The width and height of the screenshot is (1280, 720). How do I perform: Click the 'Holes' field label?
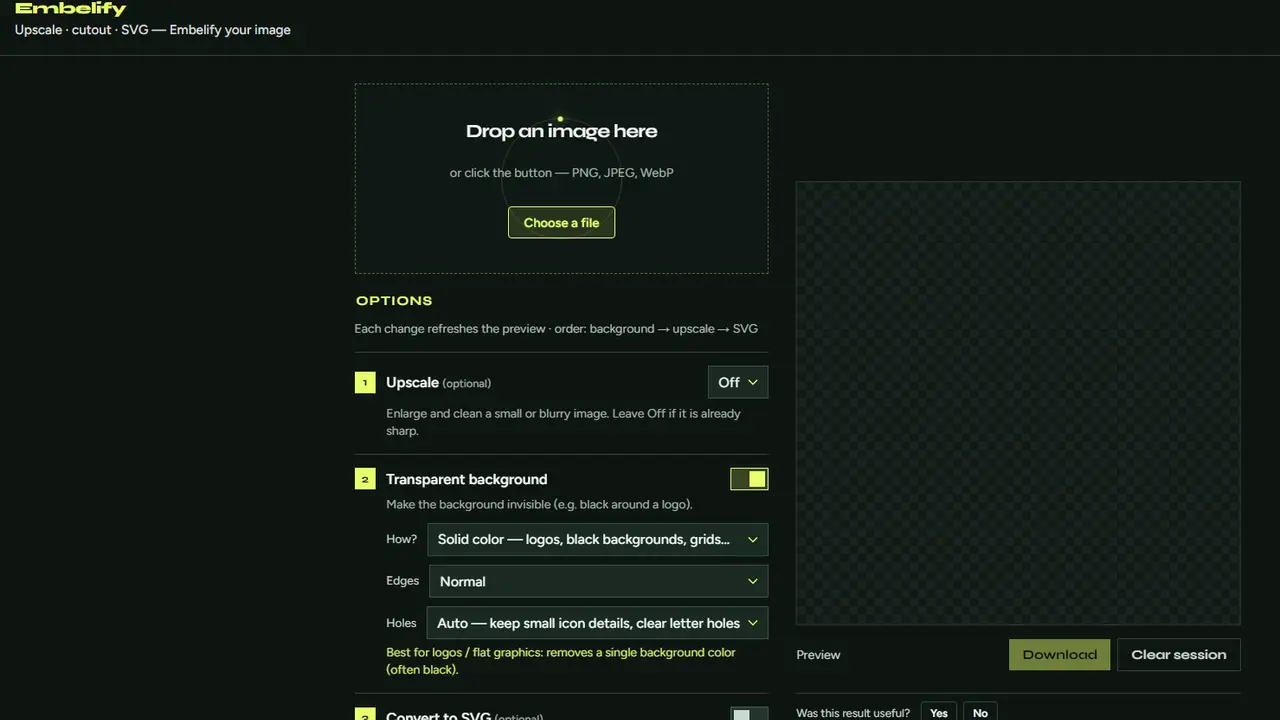pos(401,623)
